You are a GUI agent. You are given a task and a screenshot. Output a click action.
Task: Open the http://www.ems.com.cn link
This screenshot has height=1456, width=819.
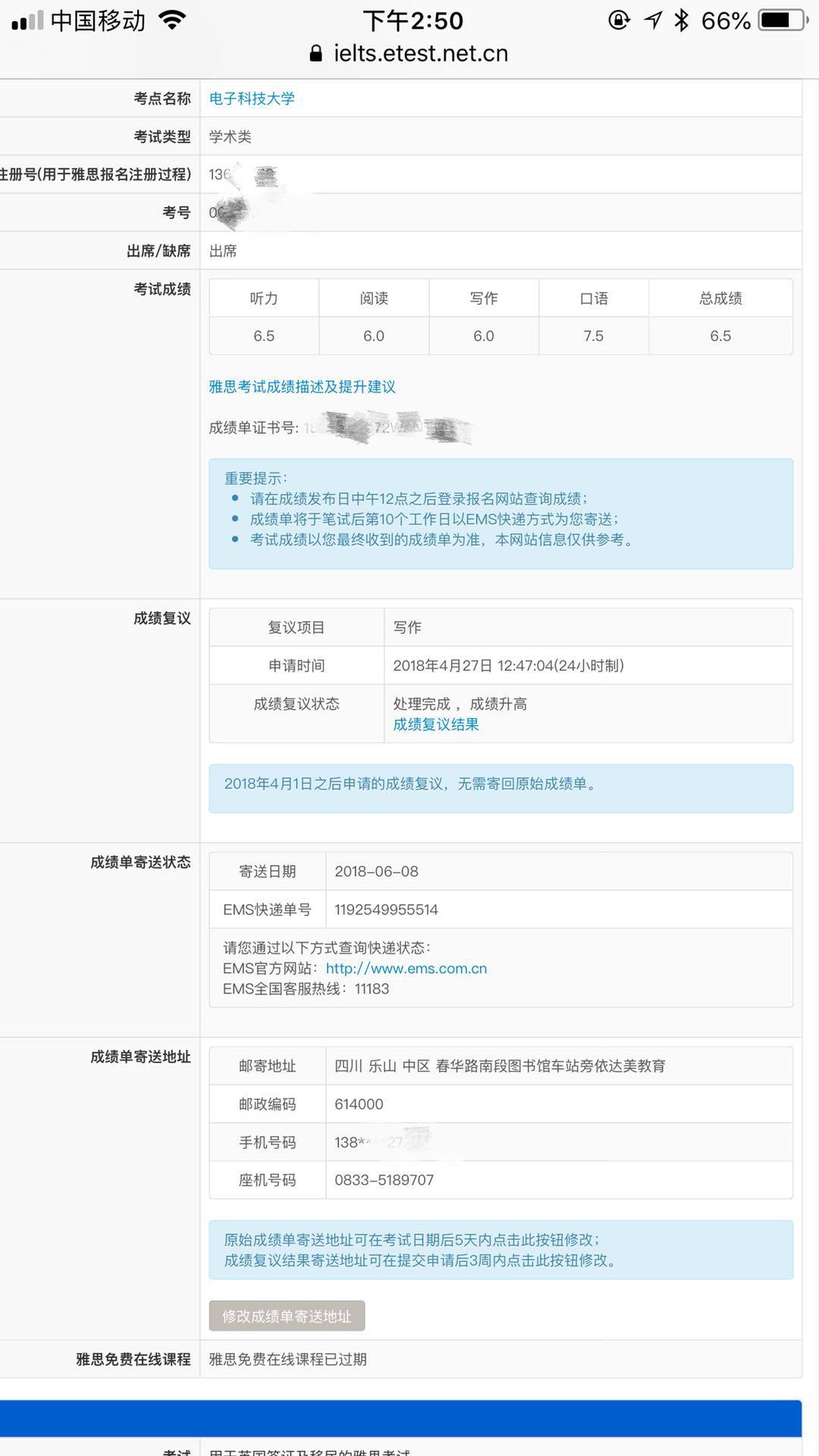[x=406, y=968]
